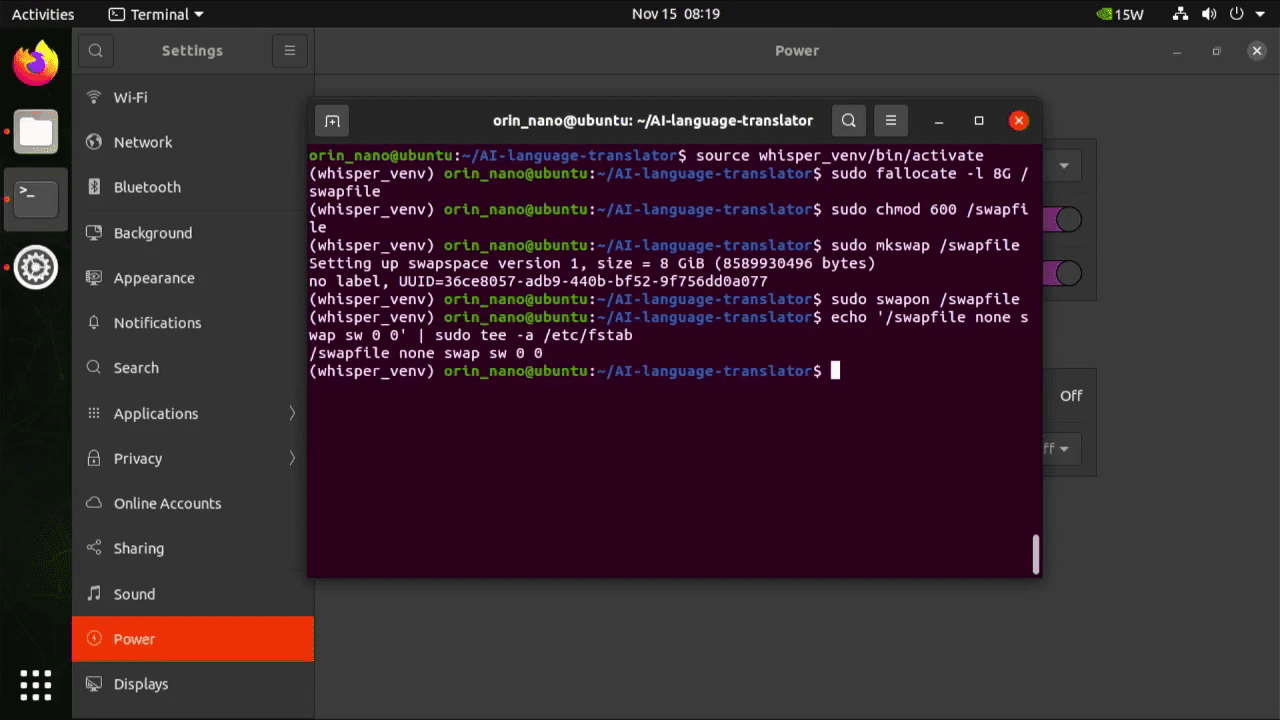
Task: Click the terminal scrollbar
Action: [x=1035, y=553]
